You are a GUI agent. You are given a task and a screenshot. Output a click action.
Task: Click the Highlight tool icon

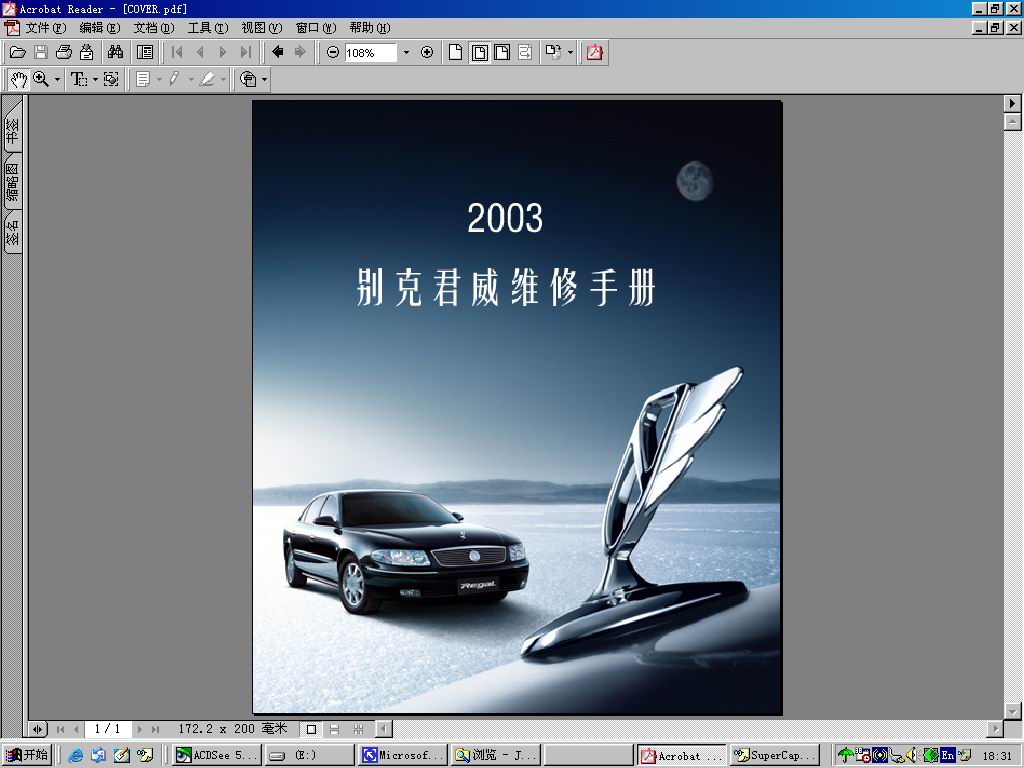(x=207, y=80)
